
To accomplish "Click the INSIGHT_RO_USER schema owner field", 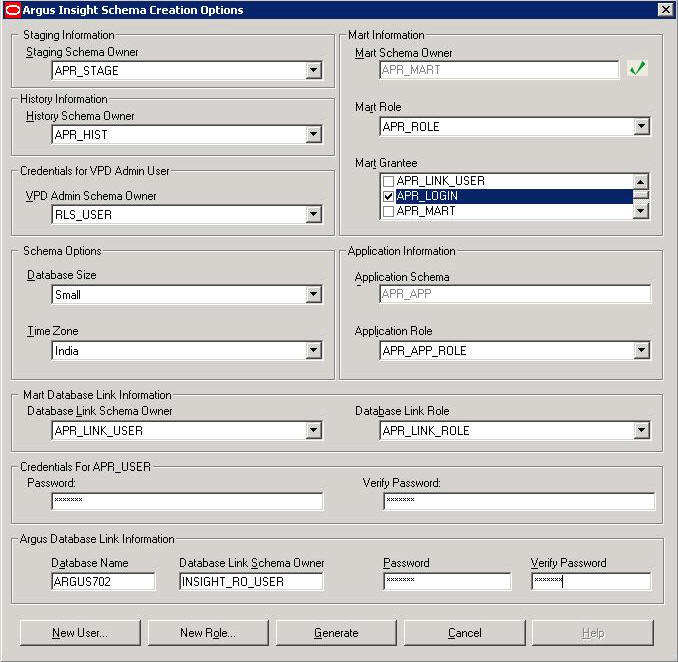I will (251, 582).
